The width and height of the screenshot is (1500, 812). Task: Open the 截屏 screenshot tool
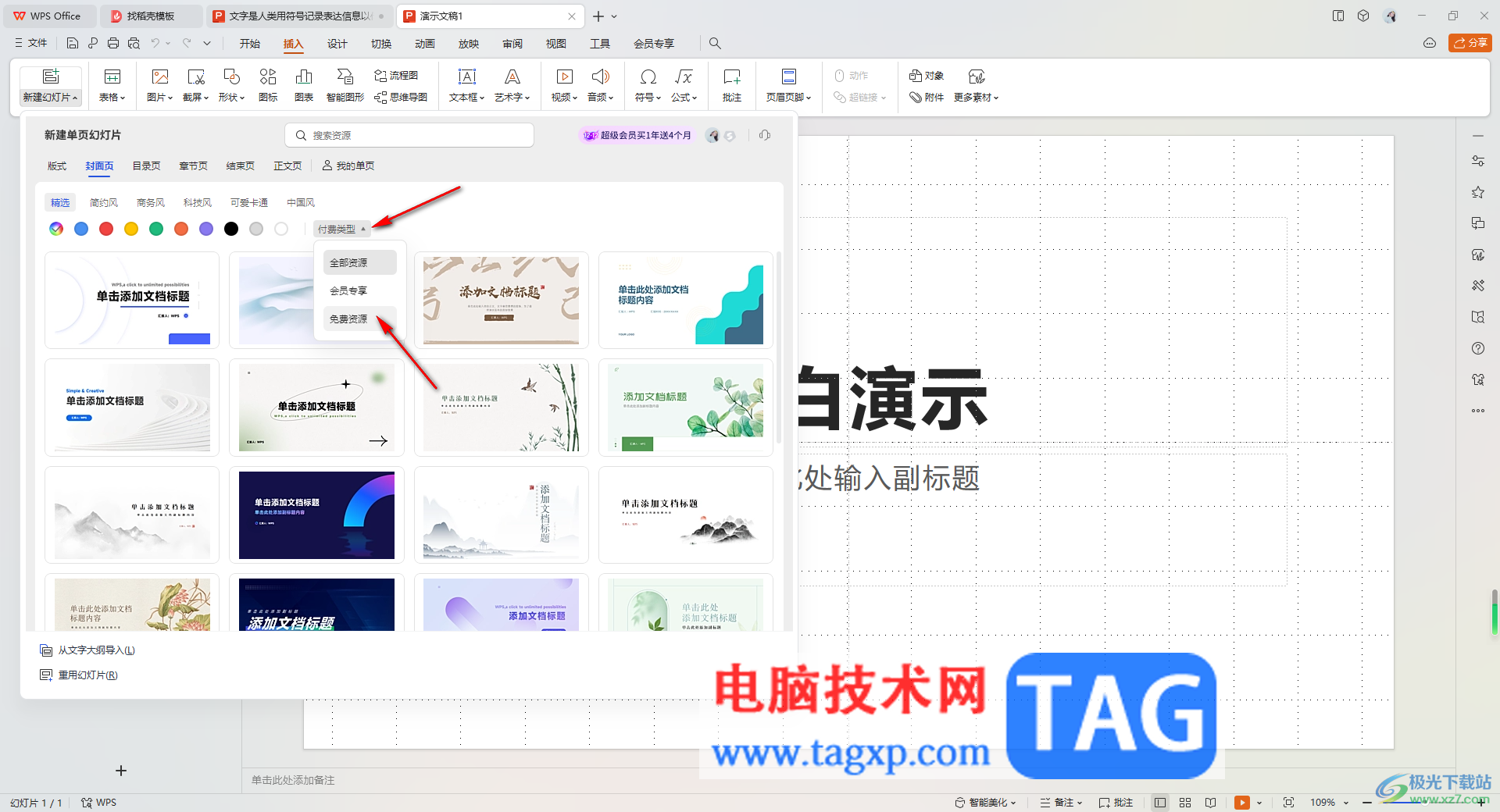(x=195, y=85)
